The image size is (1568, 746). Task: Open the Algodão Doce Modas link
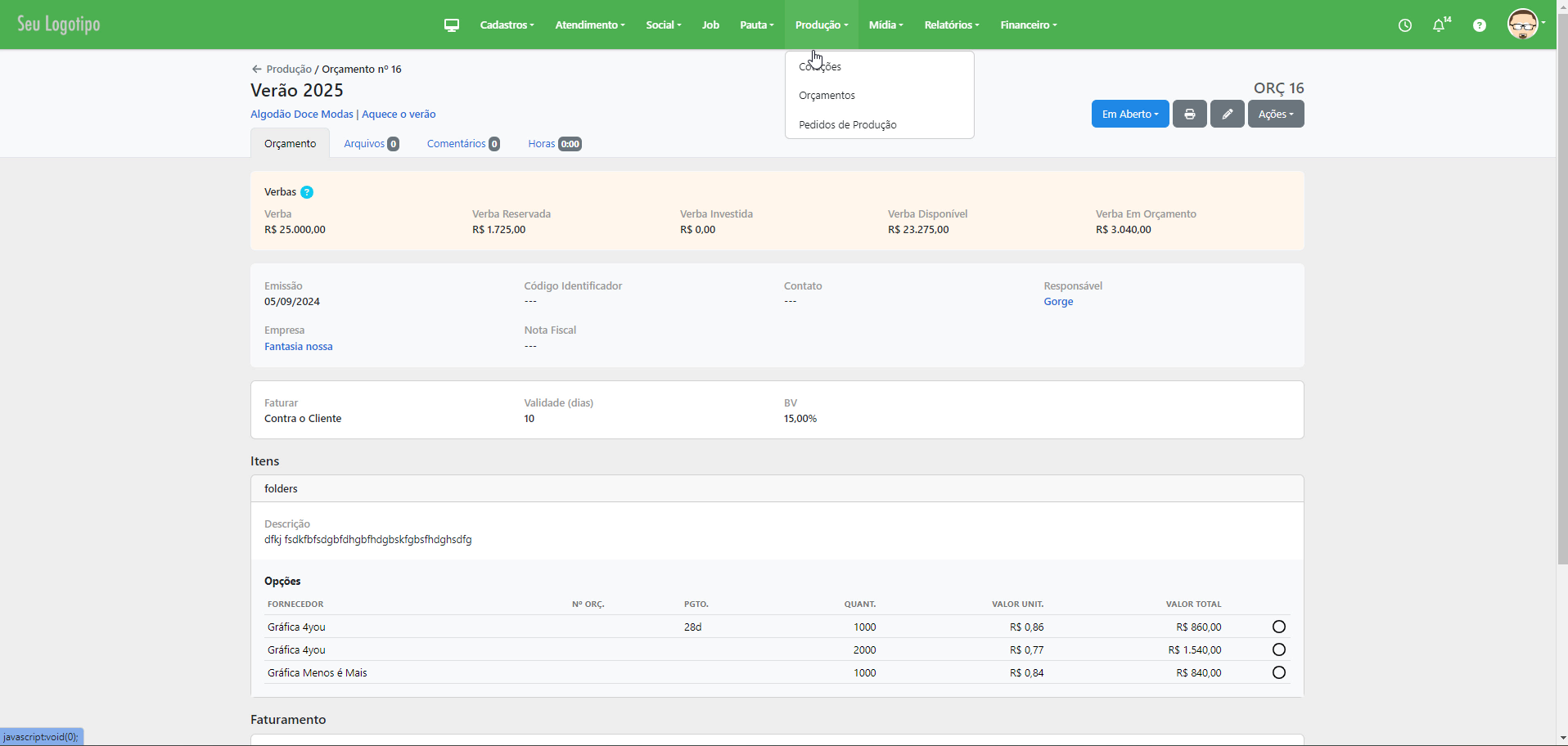pos(301,115)
